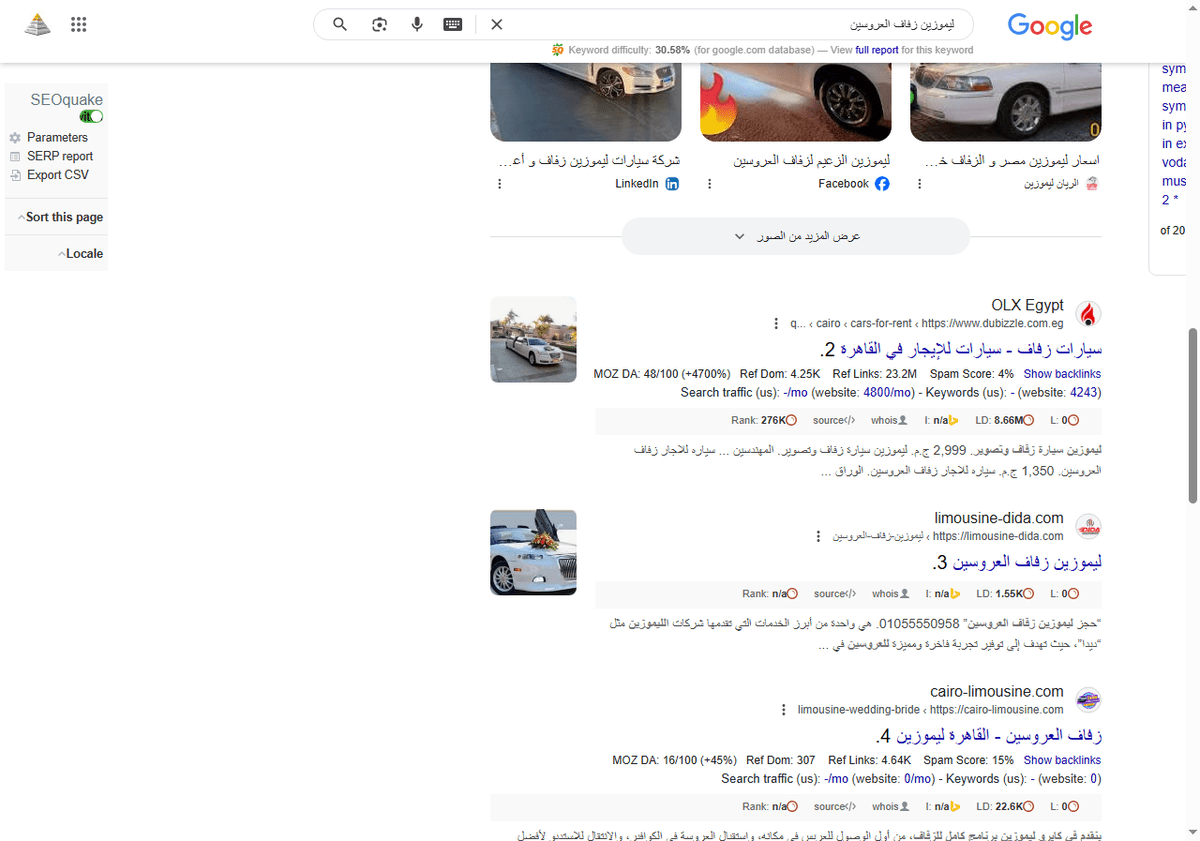Click the white limousine thumbnail for OLX result
Image resolution: width=1200 pixels, height=841 pixels.
[x=533, y=339]
